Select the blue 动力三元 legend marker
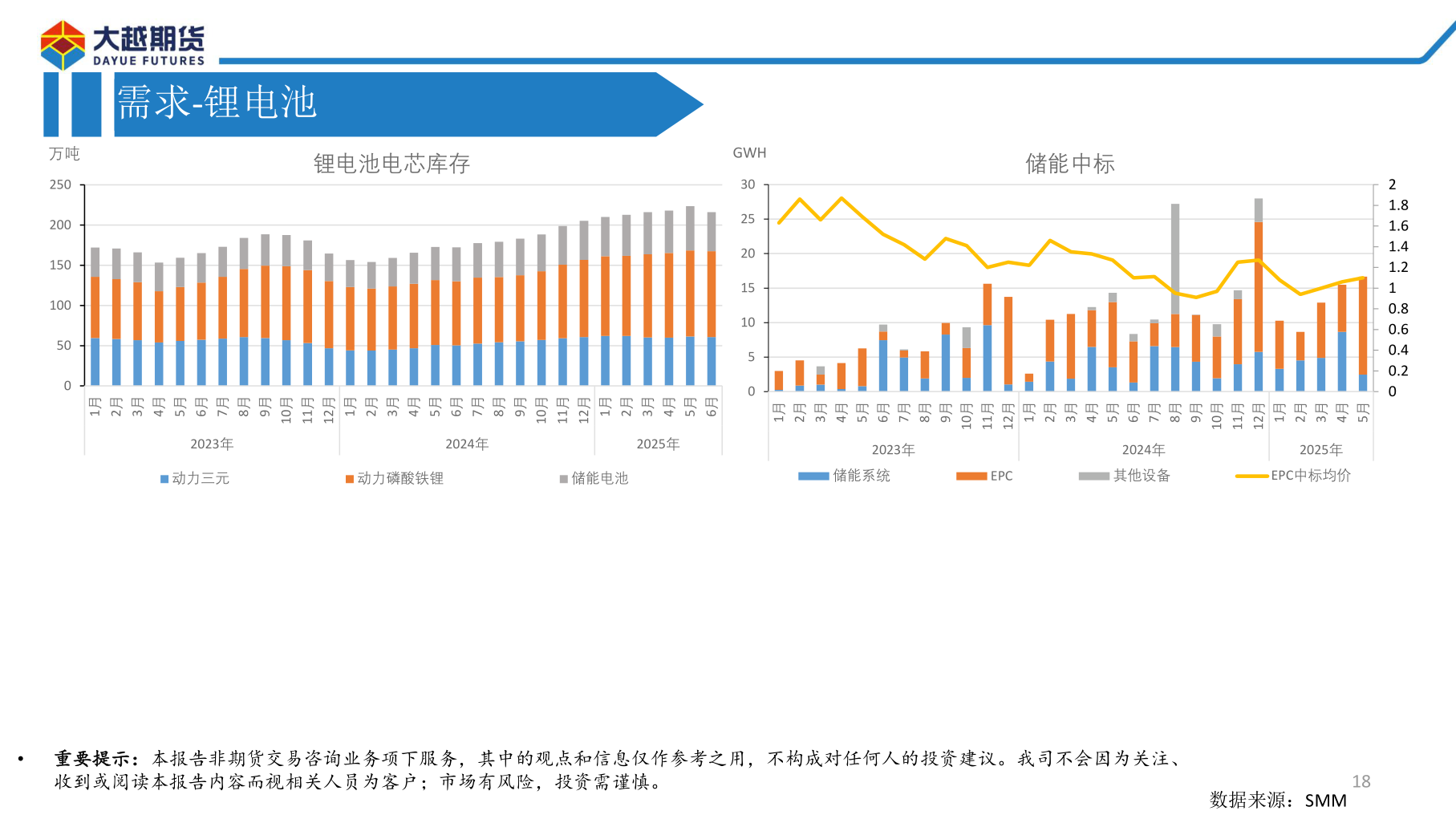The height and width of the screenshot is (819, 1456). (164, 478)
